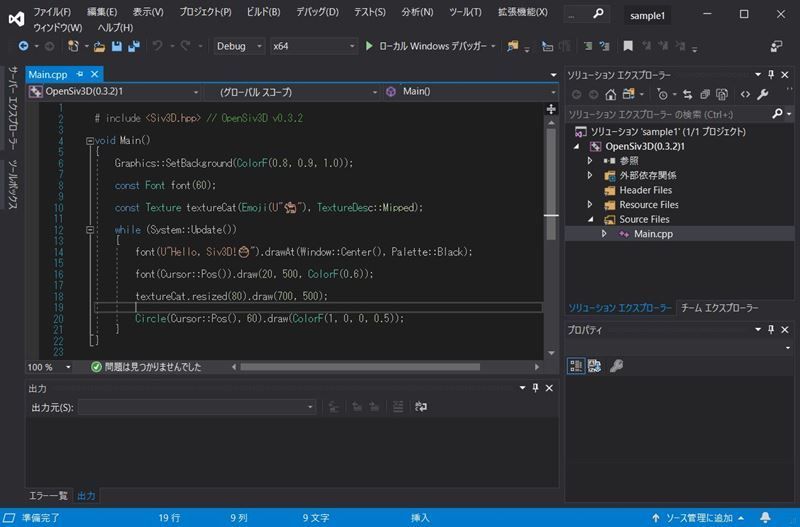Click the Pending Changes Filter clock icon
The image size is (800, 527).
point(662,94)
